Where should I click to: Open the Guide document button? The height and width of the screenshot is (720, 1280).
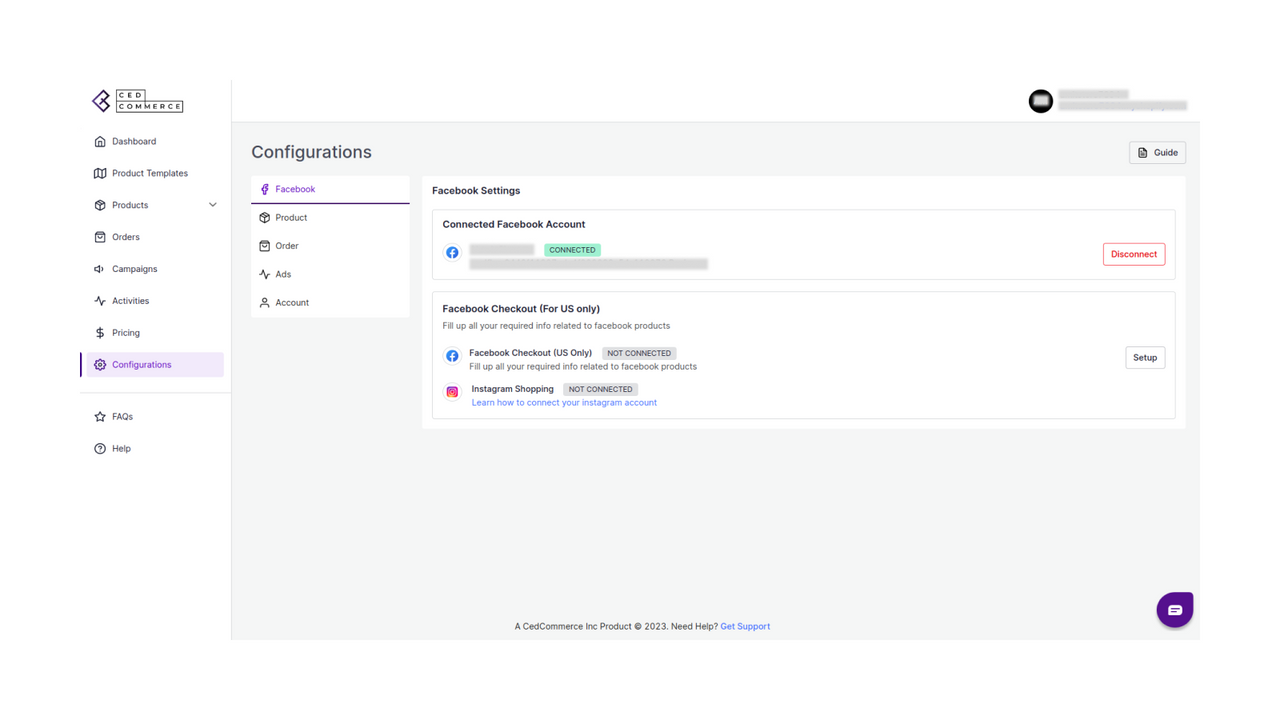pyautogui.click(x=1157, y=153)
